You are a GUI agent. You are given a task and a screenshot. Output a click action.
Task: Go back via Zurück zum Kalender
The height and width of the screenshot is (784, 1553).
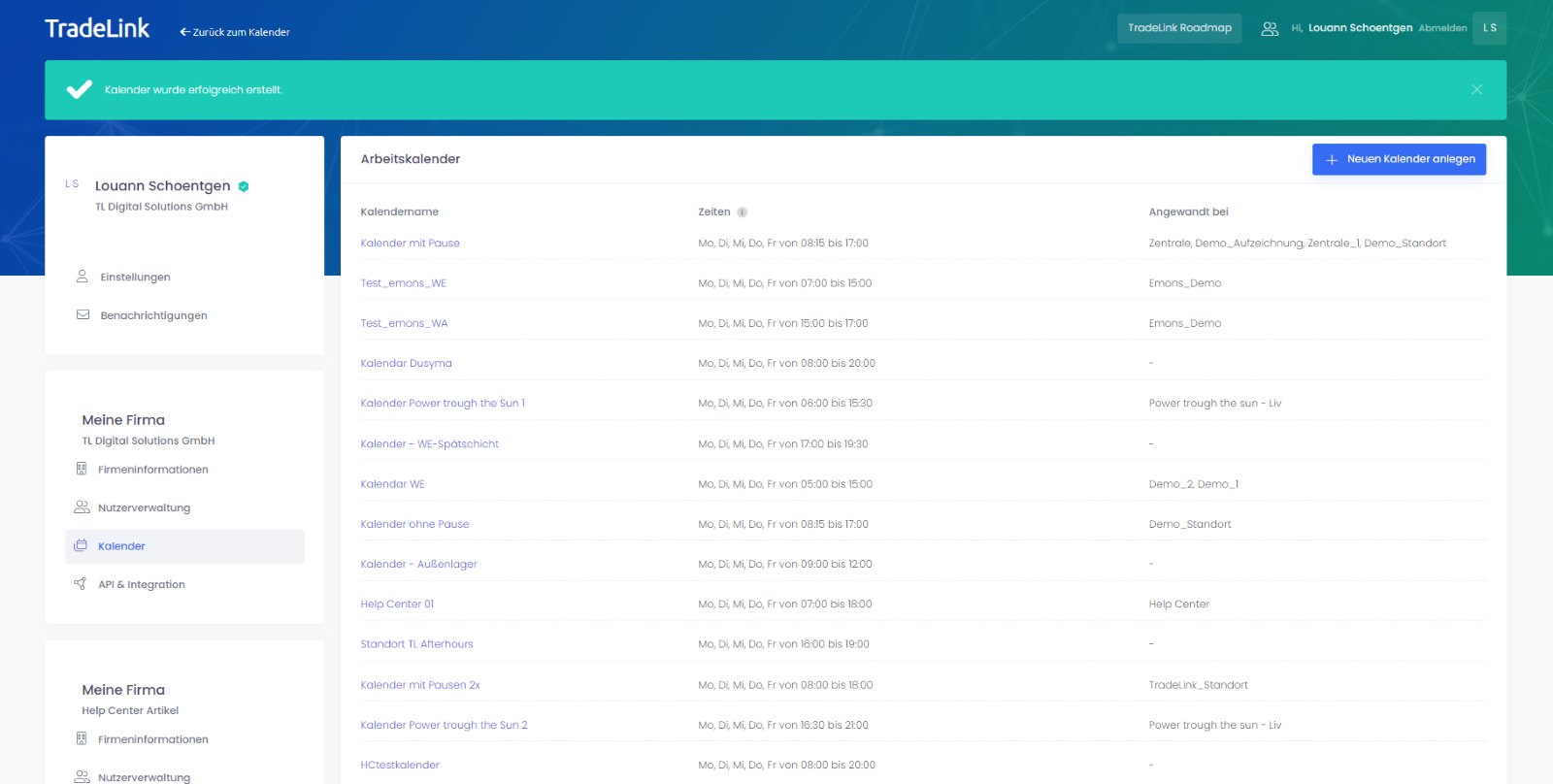pos(235,32)
